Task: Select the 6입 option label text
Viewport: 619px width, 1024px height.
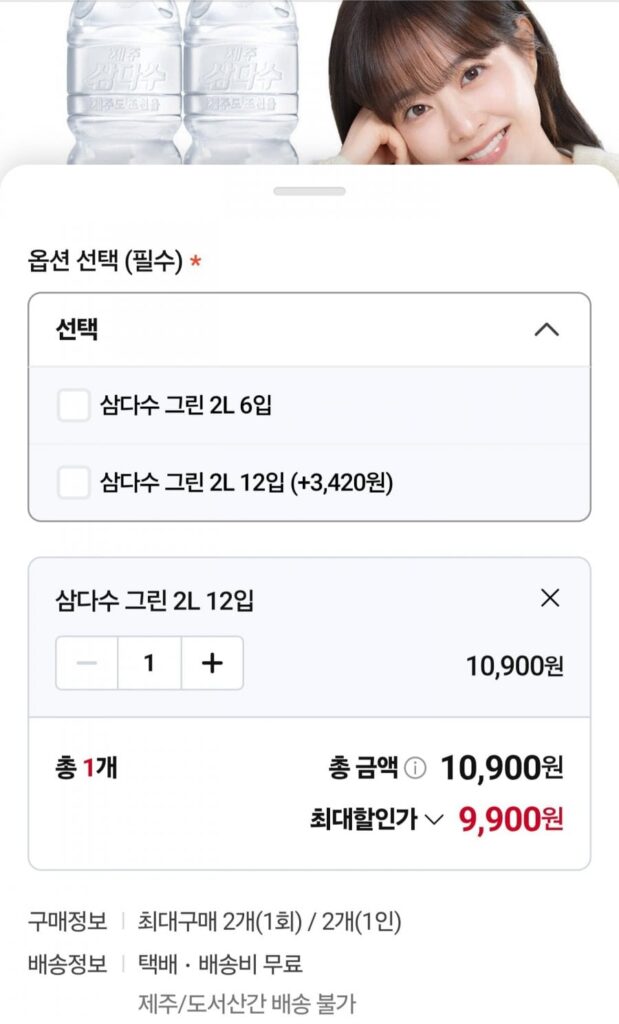Action: (x=185, y=405)
